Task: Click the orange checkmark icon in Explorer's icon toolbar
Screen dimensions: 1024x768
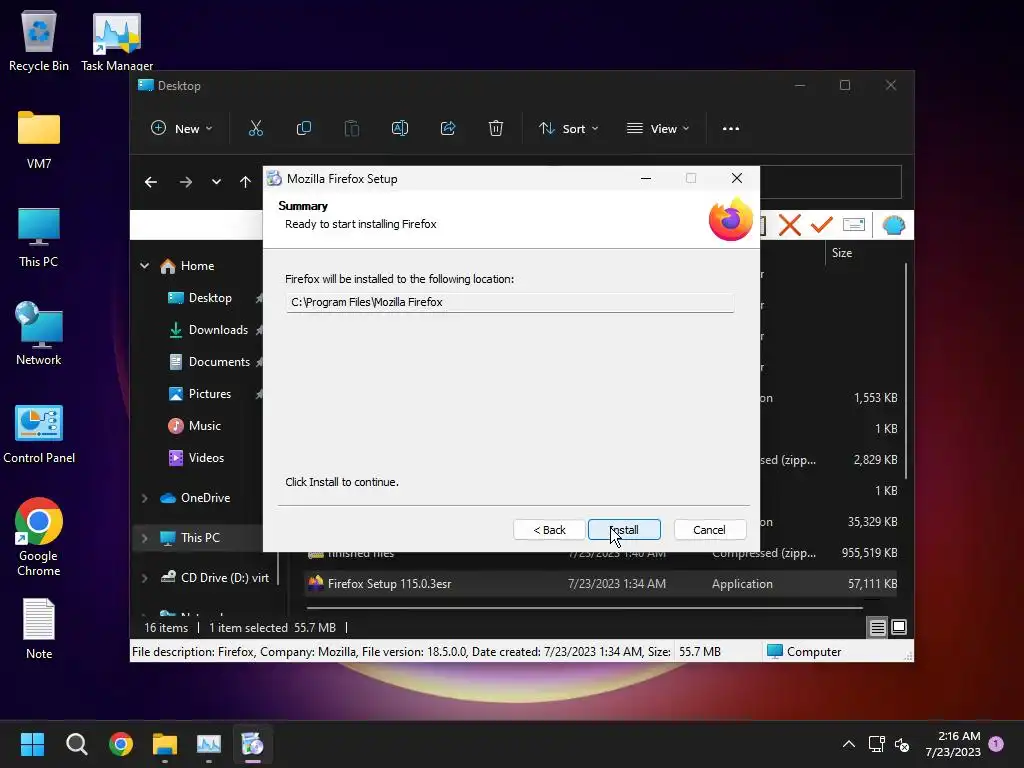Action: pos(822,226)
